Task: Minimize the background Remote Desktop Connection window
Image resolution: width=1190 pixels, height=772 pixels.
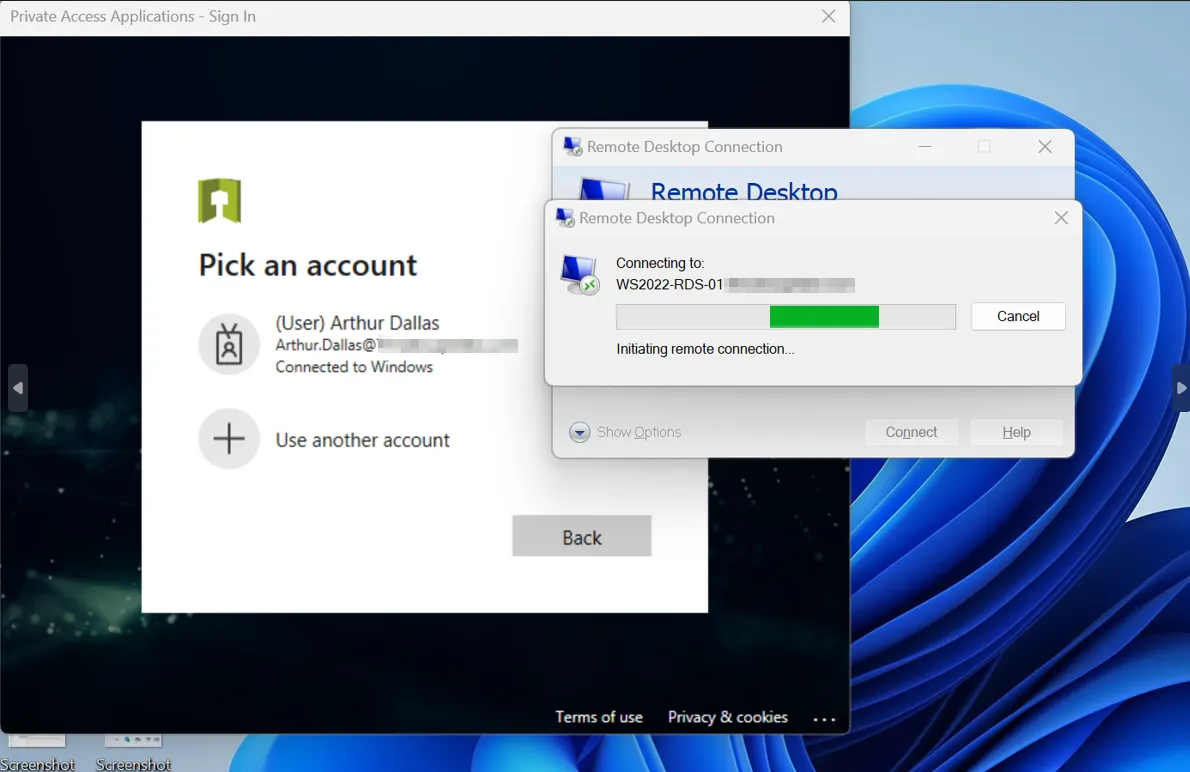Action: coord(924,147)
